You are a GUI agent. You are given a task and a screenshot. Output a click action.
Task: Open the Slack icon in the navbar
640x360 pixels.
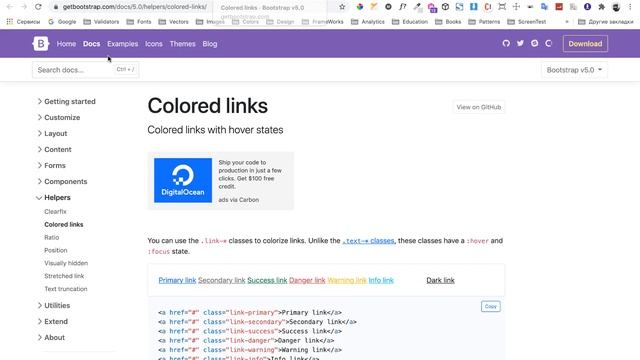(534, 43)
